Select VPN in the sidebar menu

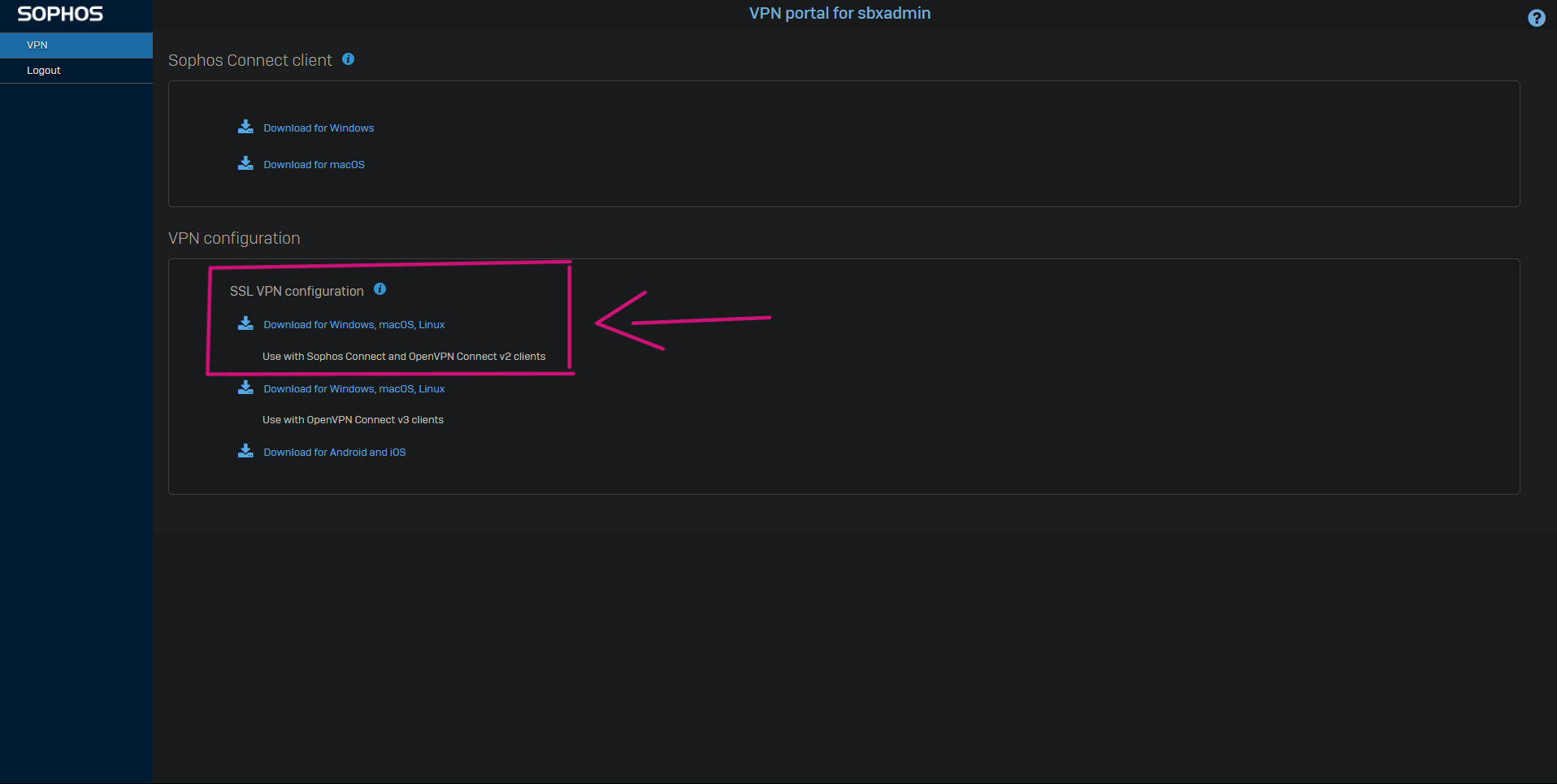pos(37,45)
